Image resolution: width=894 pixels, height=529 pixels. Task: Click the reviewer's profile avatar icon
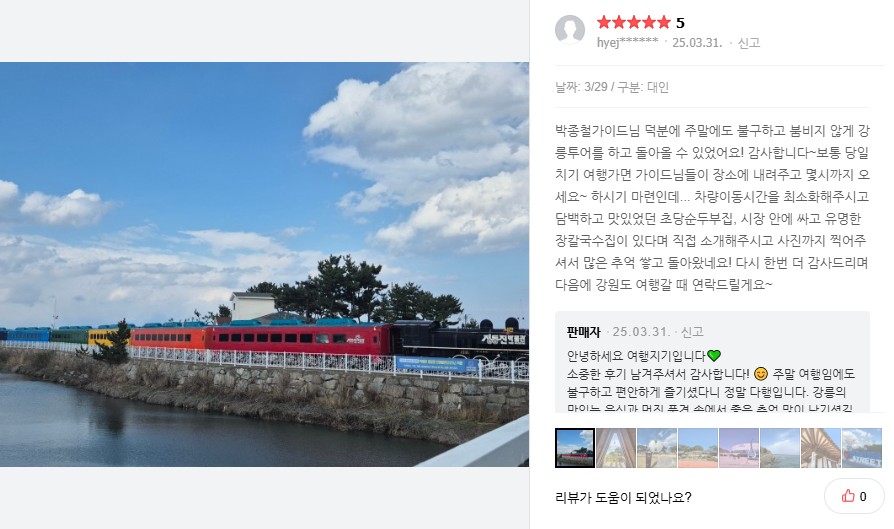tap(570, 29)
